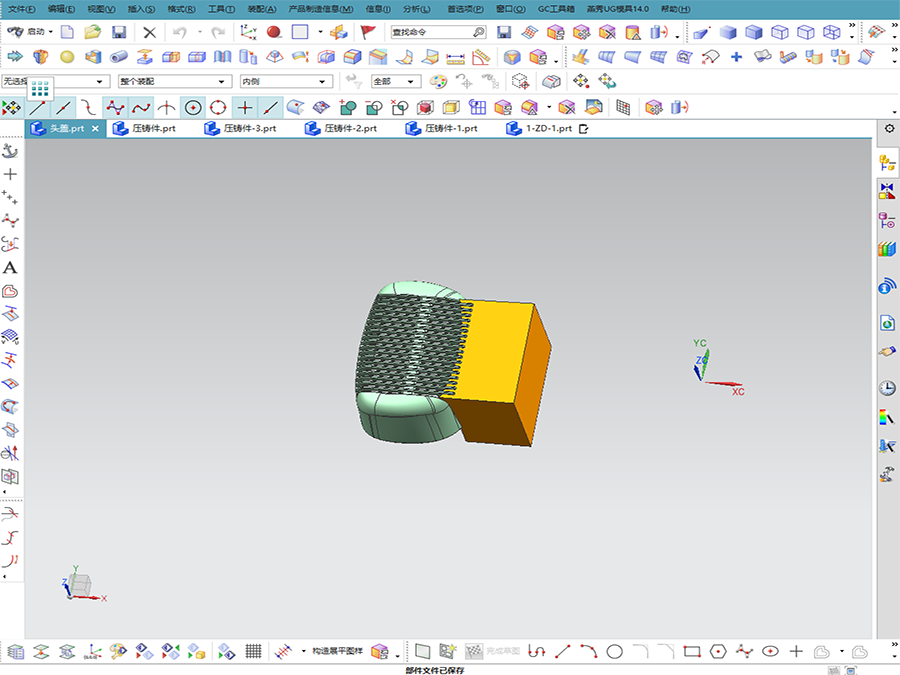Click the text 'A' tool in left sidebar
900x675 pixels.
pos(10,268)
